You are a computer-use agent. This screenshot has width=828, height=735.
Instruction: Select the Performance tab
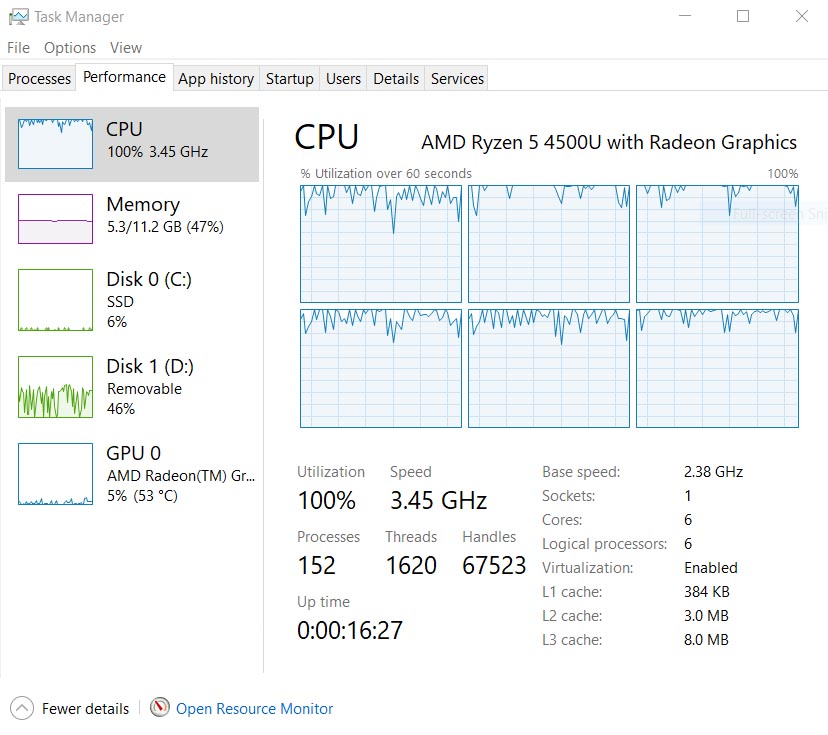point(124,77)
